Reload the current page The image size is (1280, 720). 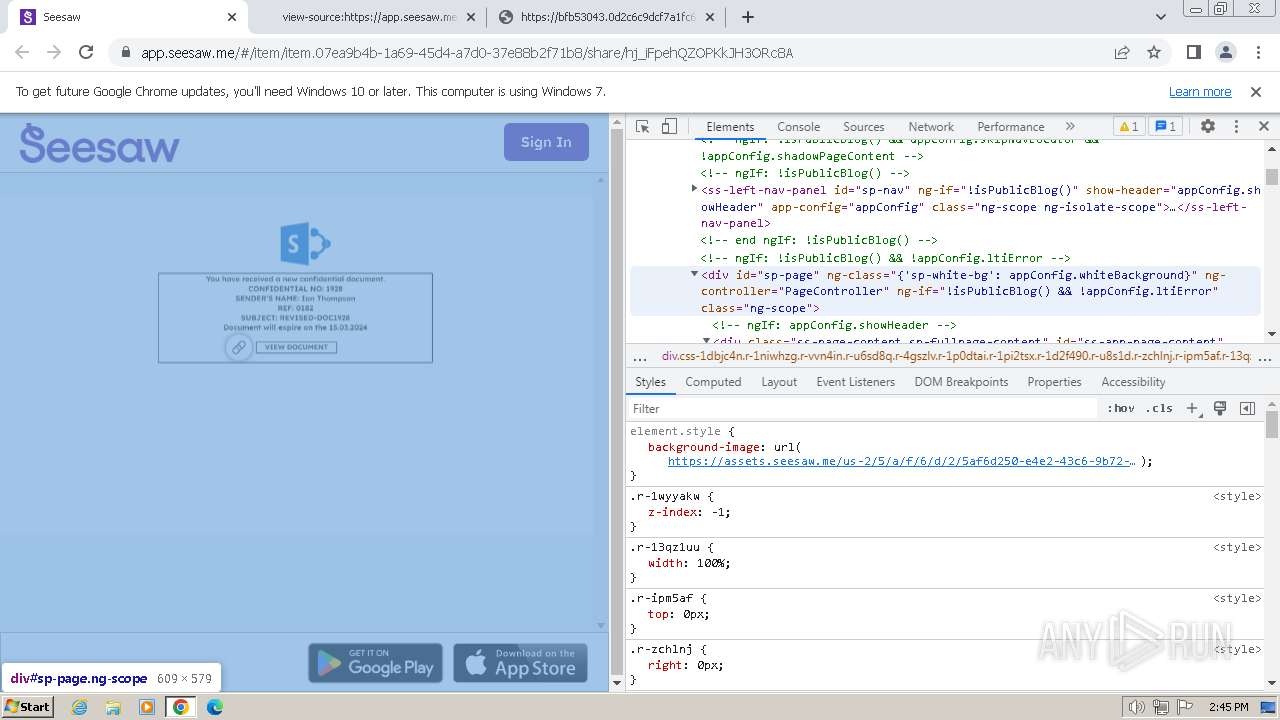[x=86, y=52]
